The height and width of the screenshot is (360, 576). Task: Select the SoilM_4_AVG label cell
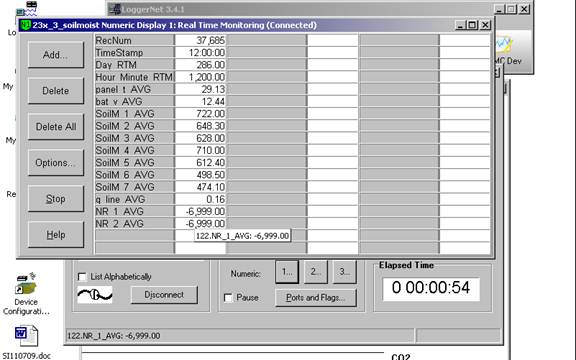[134, 150]
